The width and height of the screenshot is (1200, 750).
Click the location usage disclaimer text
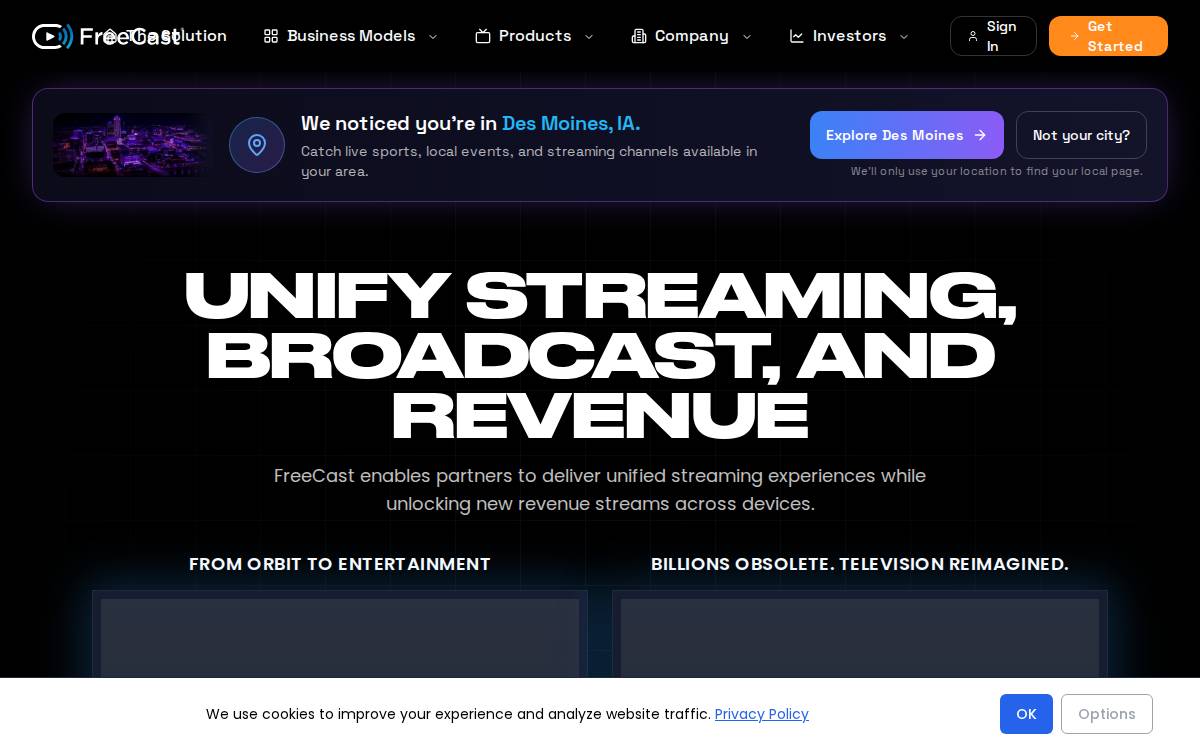tap(997, 171)
